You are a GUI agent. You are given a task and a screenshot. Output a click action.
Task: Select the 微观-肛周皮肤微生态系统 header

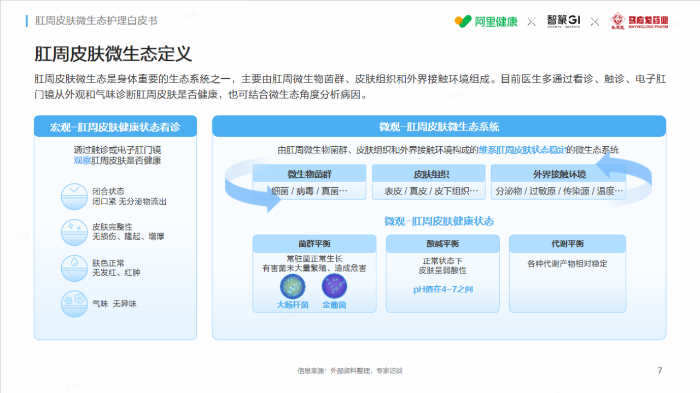[439, 126]
